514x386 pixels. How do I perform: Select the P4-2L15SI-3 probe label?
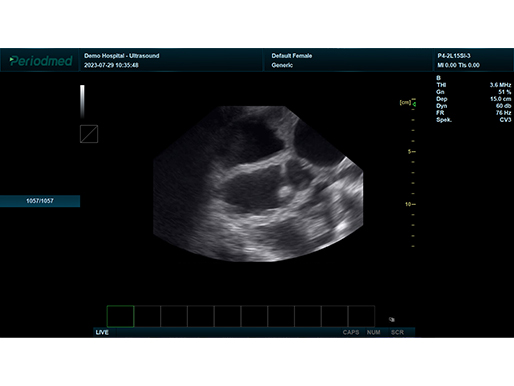(x=454, y=56)
